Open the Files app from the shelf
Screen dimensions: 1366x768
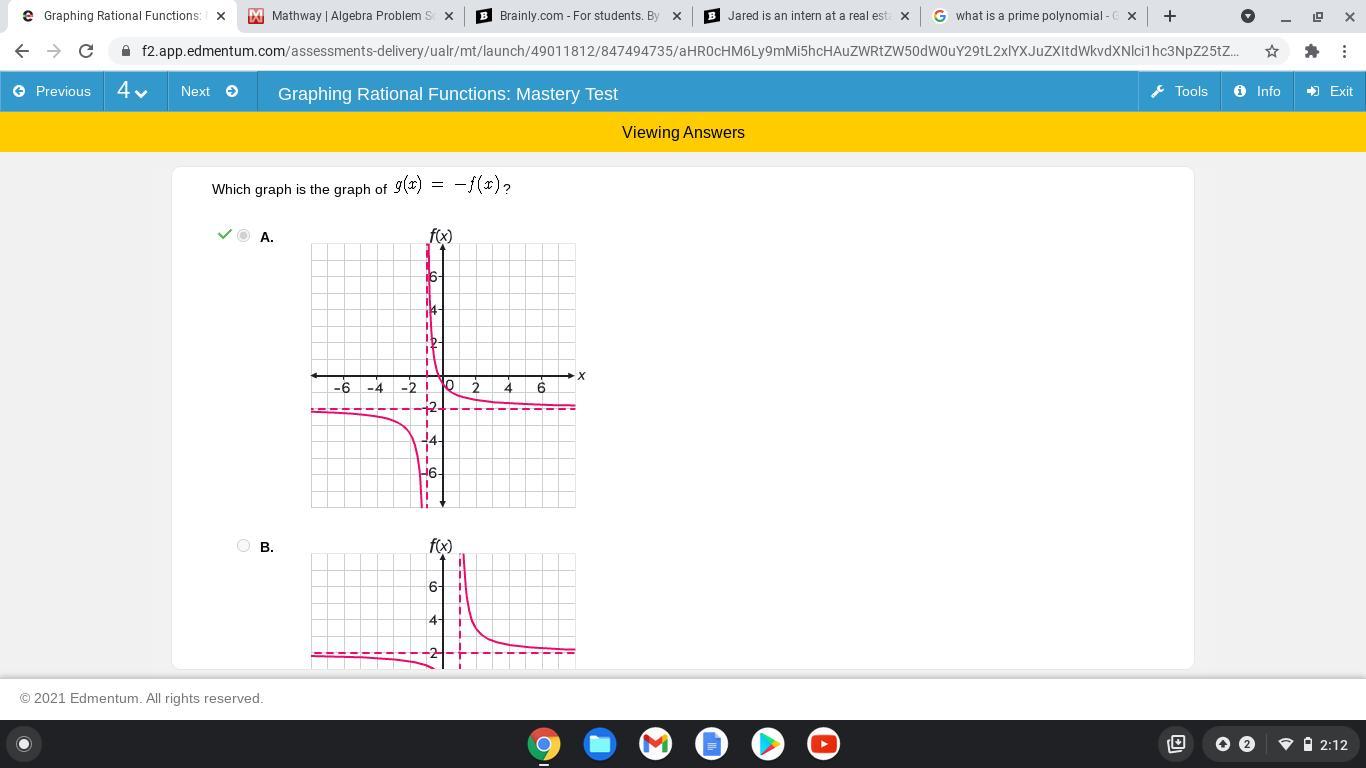pos(600,744)
